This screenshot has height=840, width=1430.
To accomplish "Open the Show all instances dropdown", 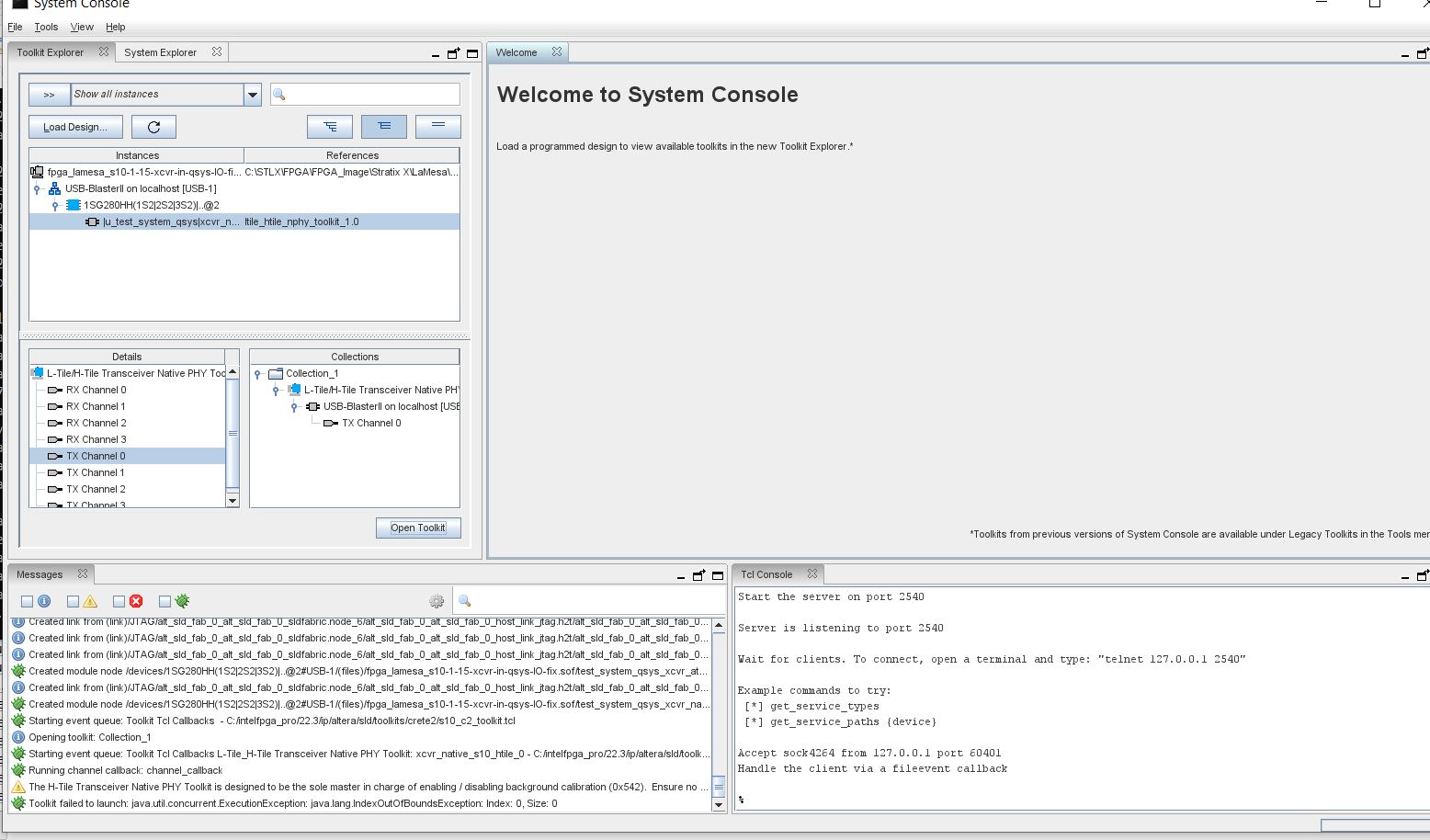I will pyautogui.click(x=252, y=94).
